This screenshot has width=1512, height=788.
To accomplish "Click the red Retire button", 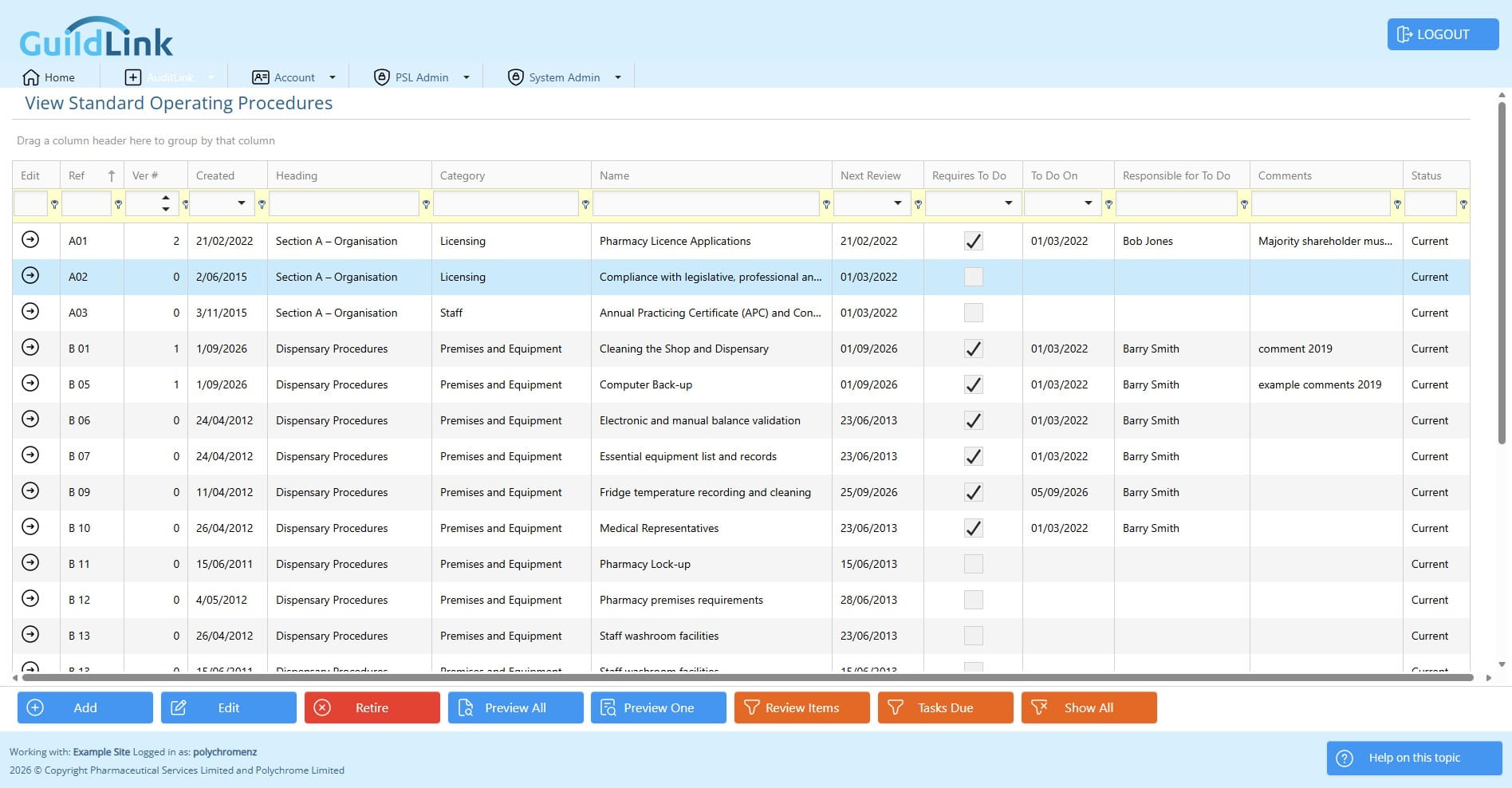I will (x=372, y=707).
